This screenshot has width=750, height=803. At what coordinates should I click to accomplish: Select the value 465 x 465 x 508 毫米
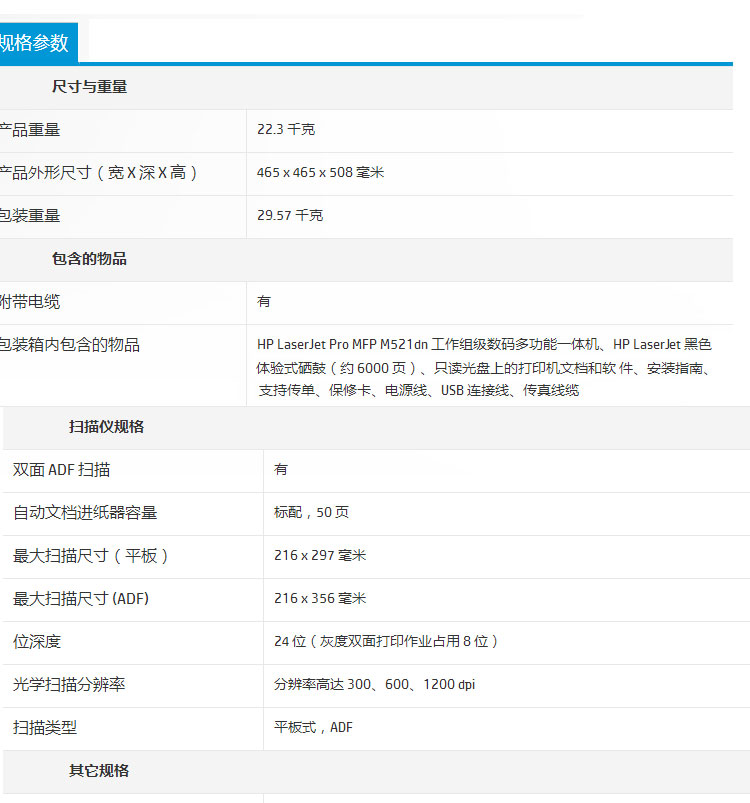[x=320, y=172]
